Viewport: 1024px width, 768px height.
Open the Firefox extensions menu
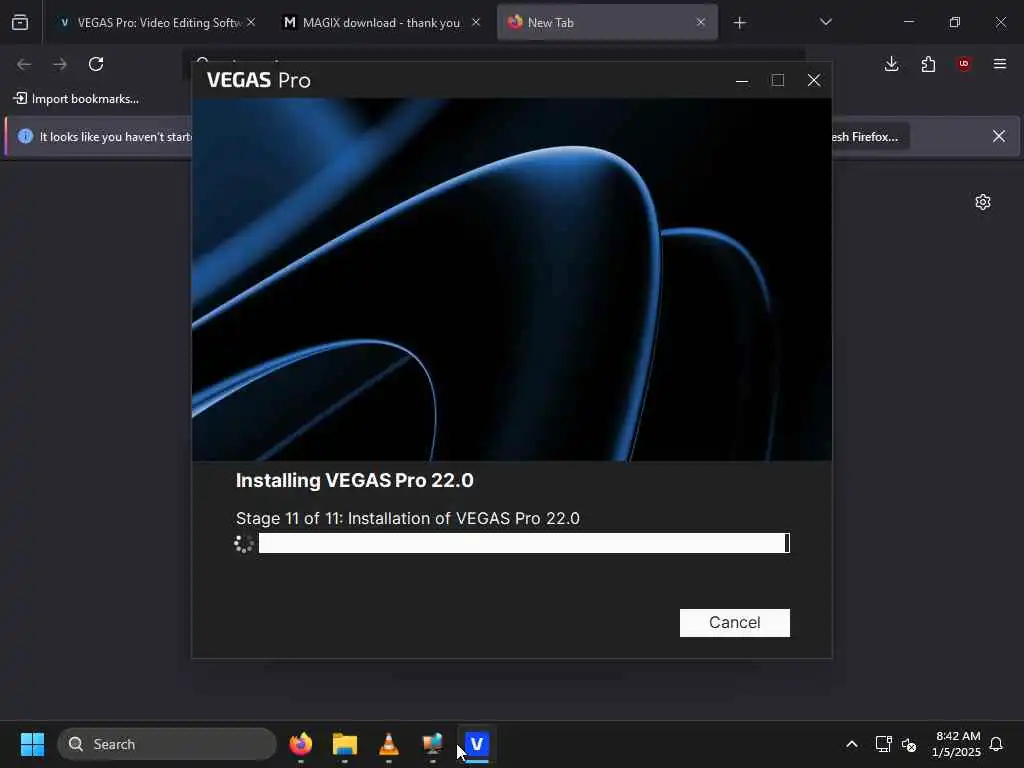click(928, 64)
